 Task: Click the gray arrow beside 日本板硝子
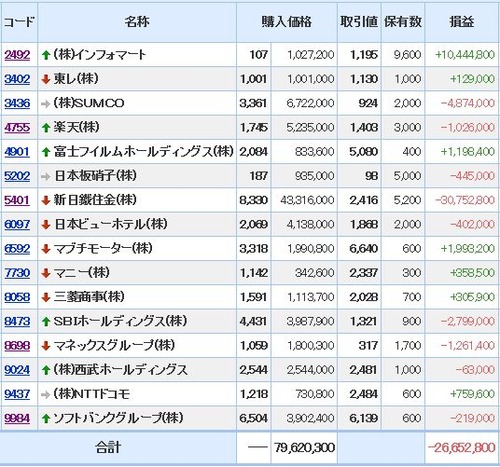click(46, 176)
